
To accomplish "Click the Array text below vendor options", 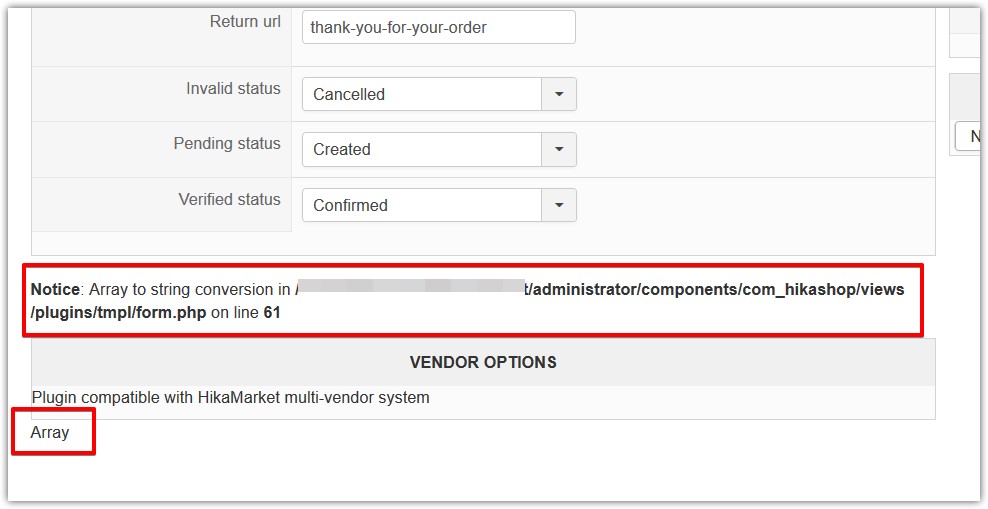I will [x=50, y=433].
